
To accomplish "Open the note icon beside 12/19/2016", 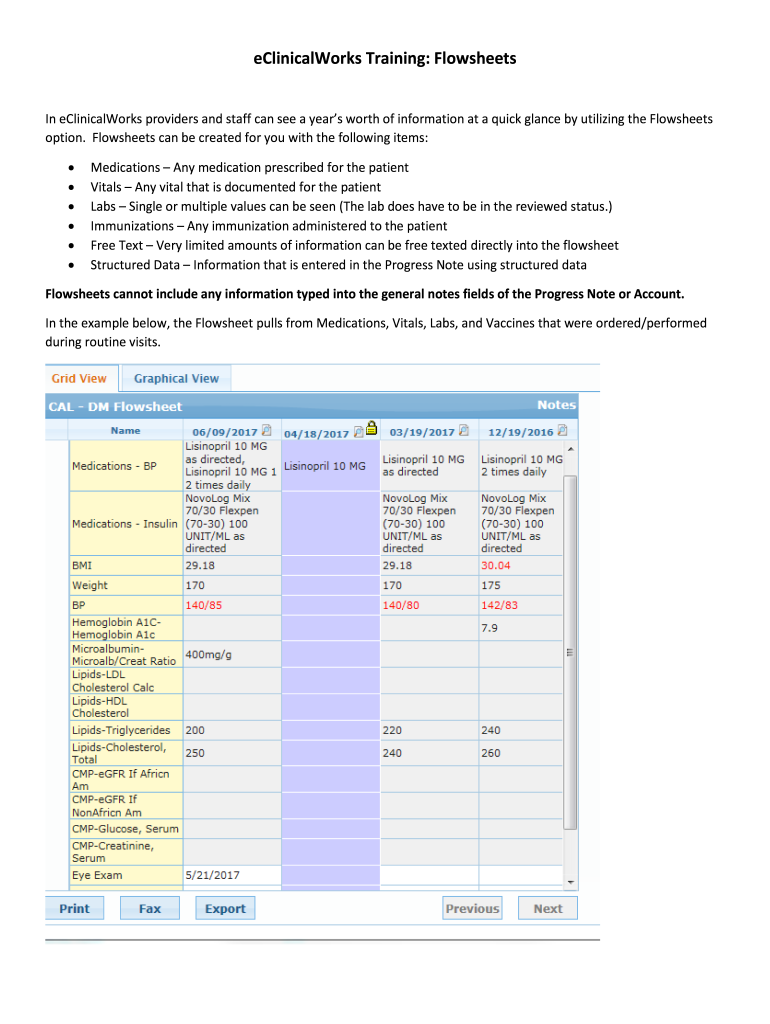I will click(x=562, y=431).
